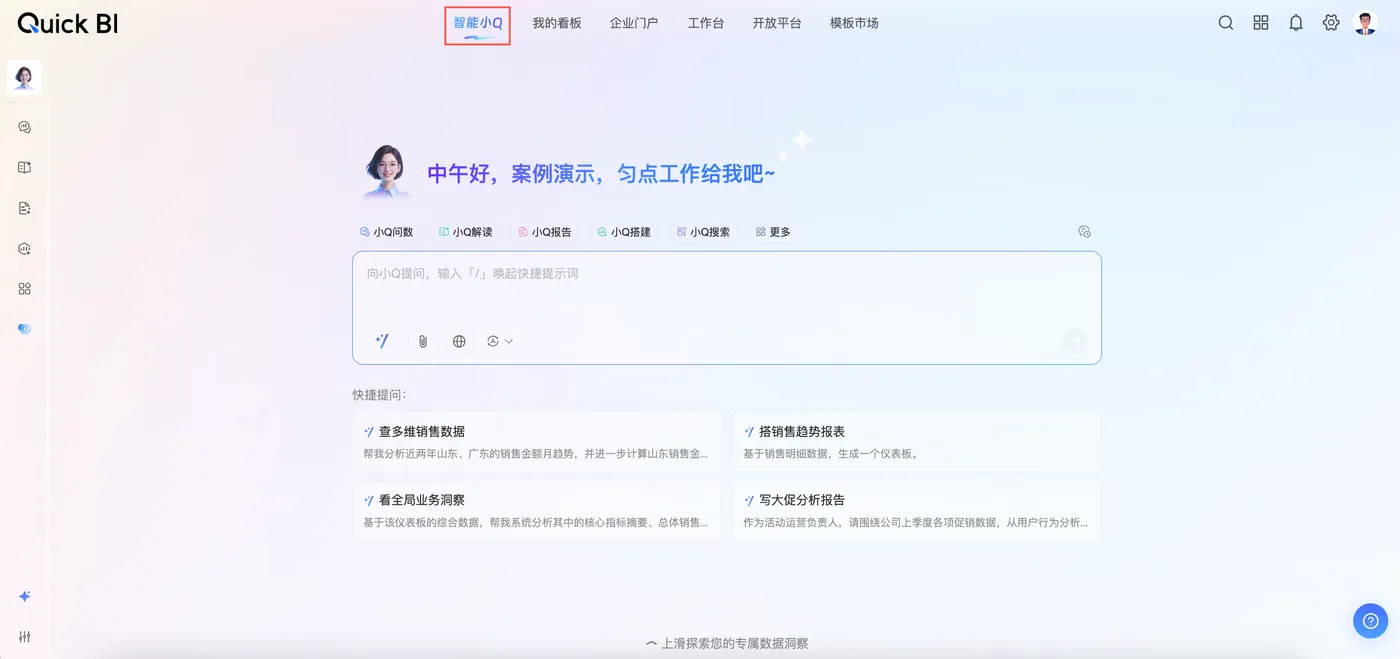Open the 模板市场 tab
The width and height of the screenshot is (1400, 659).
point(854,23)
